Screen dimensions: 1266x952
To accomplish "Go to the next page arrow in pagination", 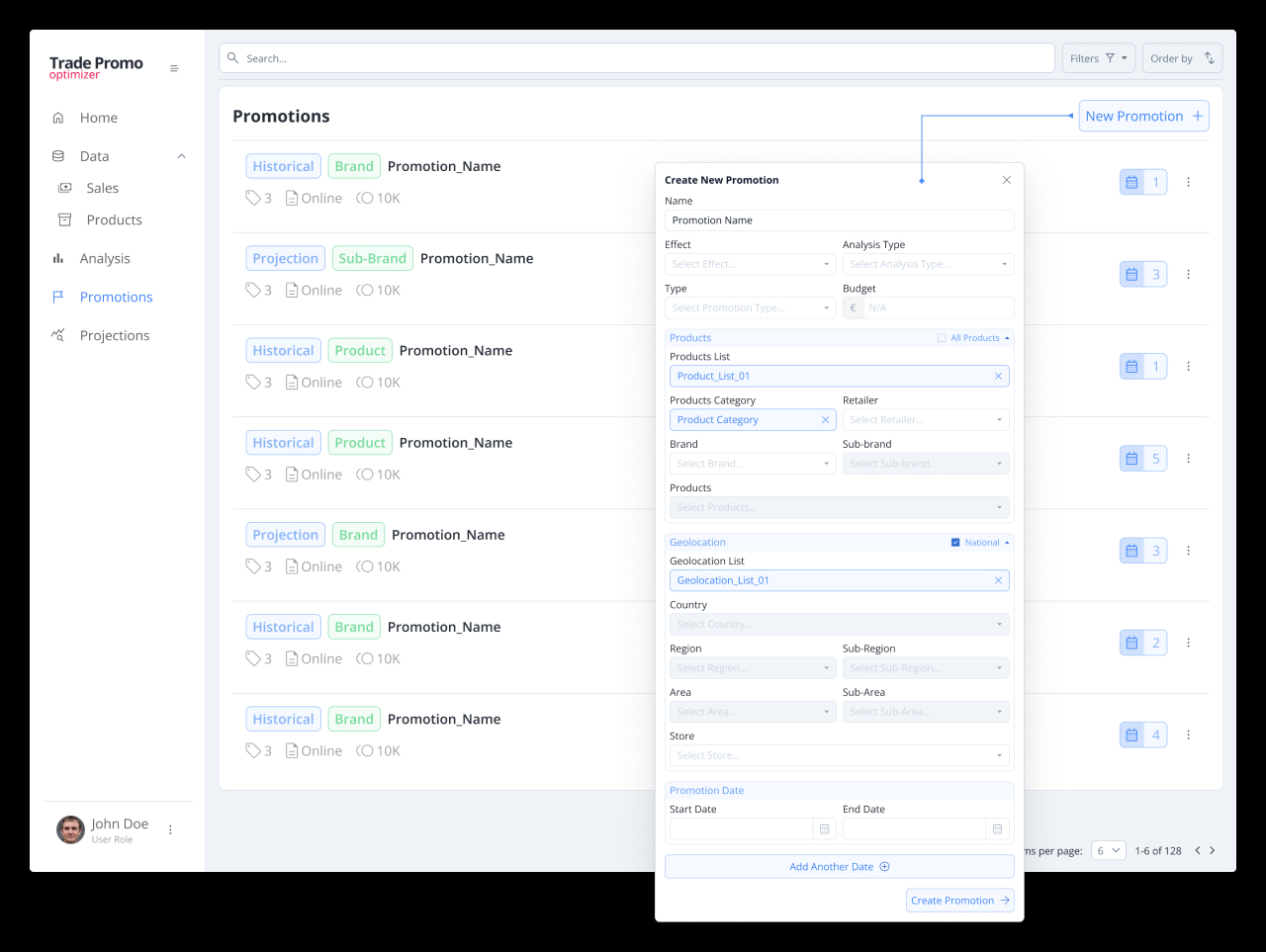I will 1213,851.
